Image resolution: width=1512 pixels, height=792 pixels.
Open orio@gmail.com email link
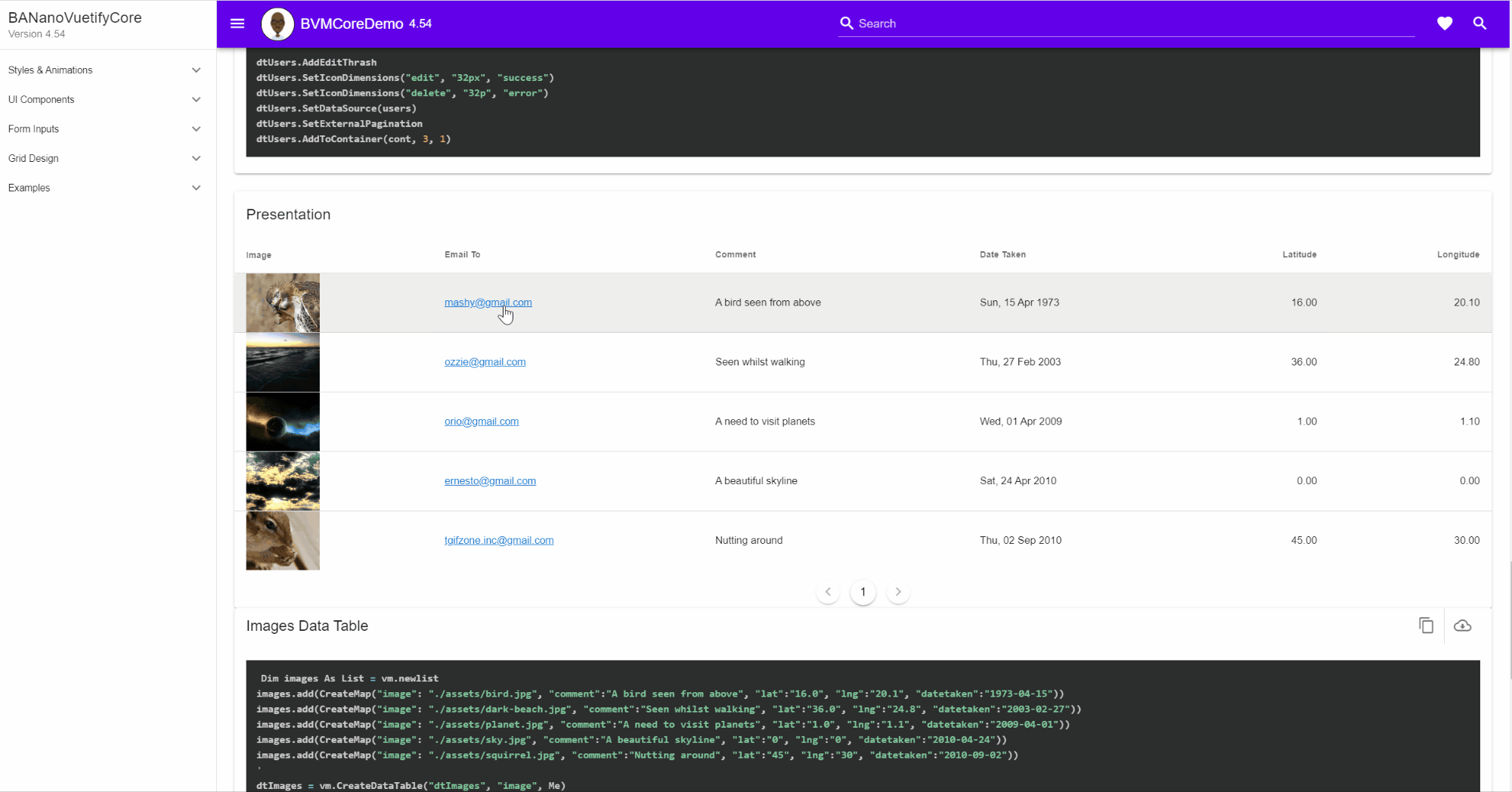click(x=482, y=421)
